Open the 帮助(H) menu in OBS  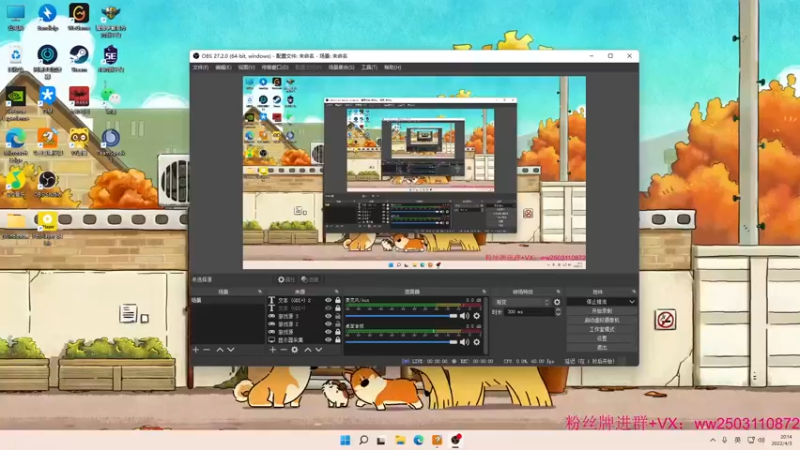pyautogui.click(x=392, y=67)
